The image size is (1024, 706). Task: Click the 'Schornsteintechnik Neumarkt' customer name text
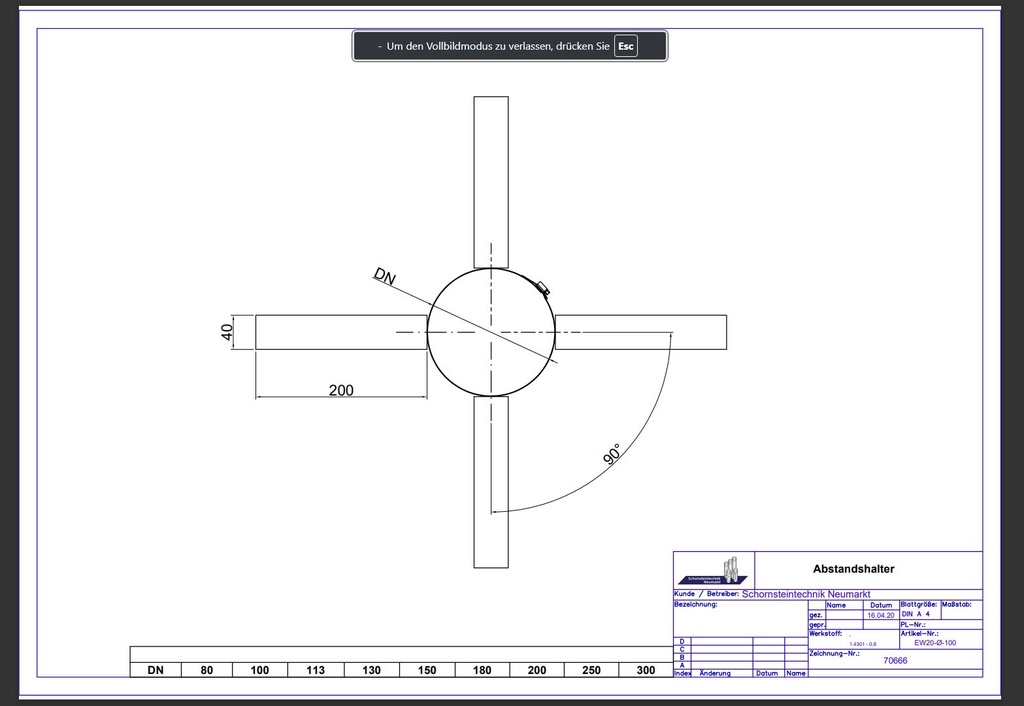pyautogui.click(x=806, y=594)
